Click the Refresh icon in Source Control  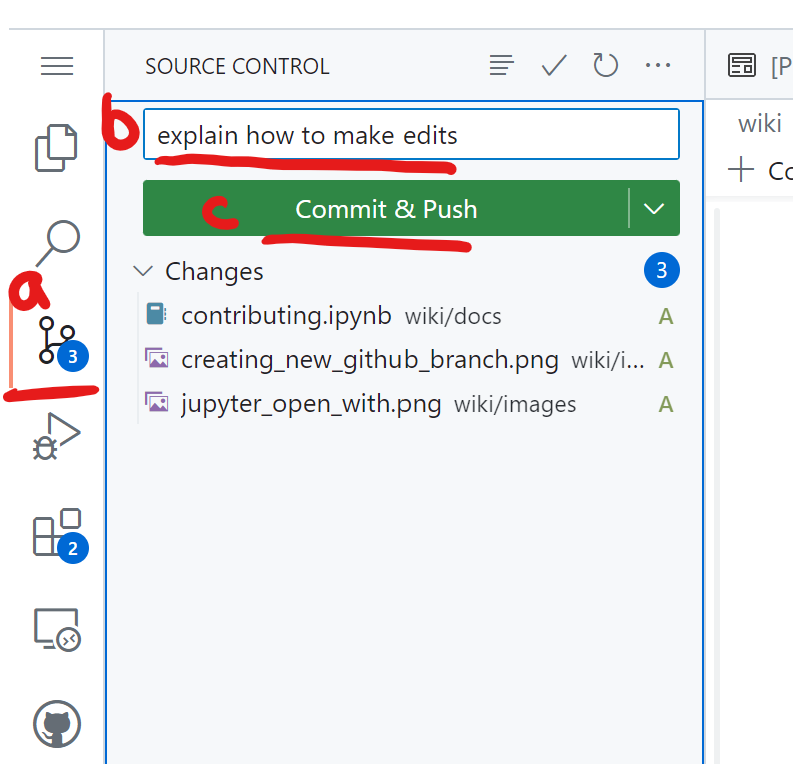click(x=605, y=65)
